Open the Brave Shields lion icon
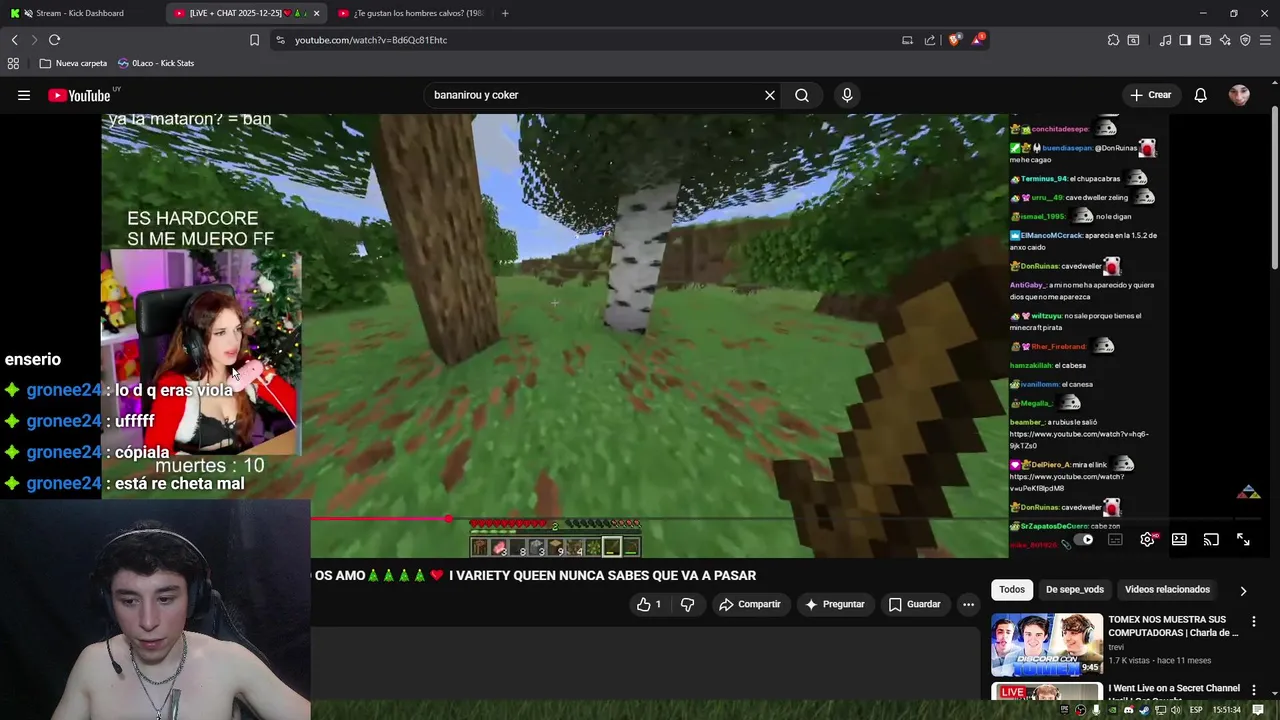 pos(954,40)
